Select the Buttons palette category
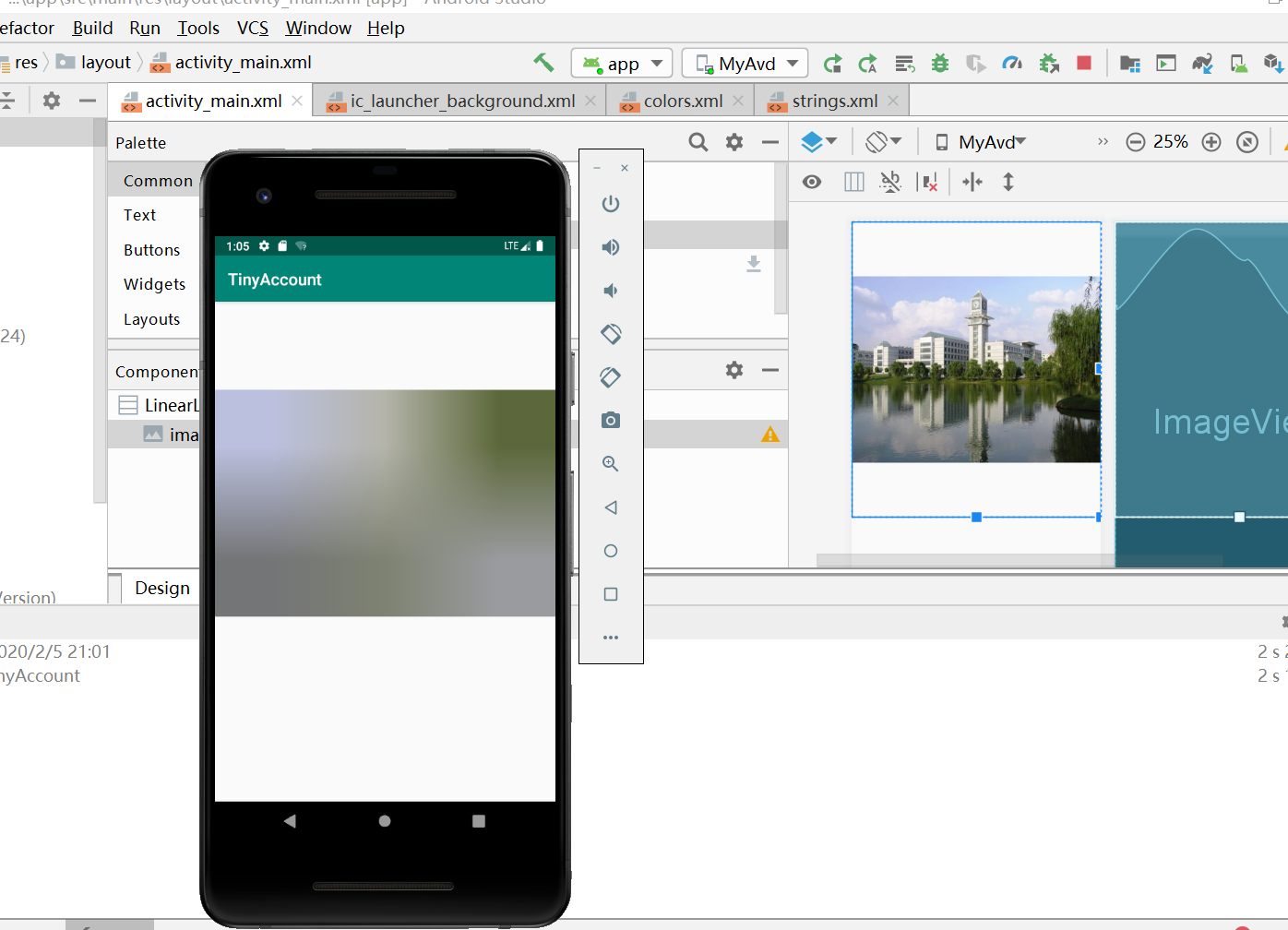 [152, 250]
